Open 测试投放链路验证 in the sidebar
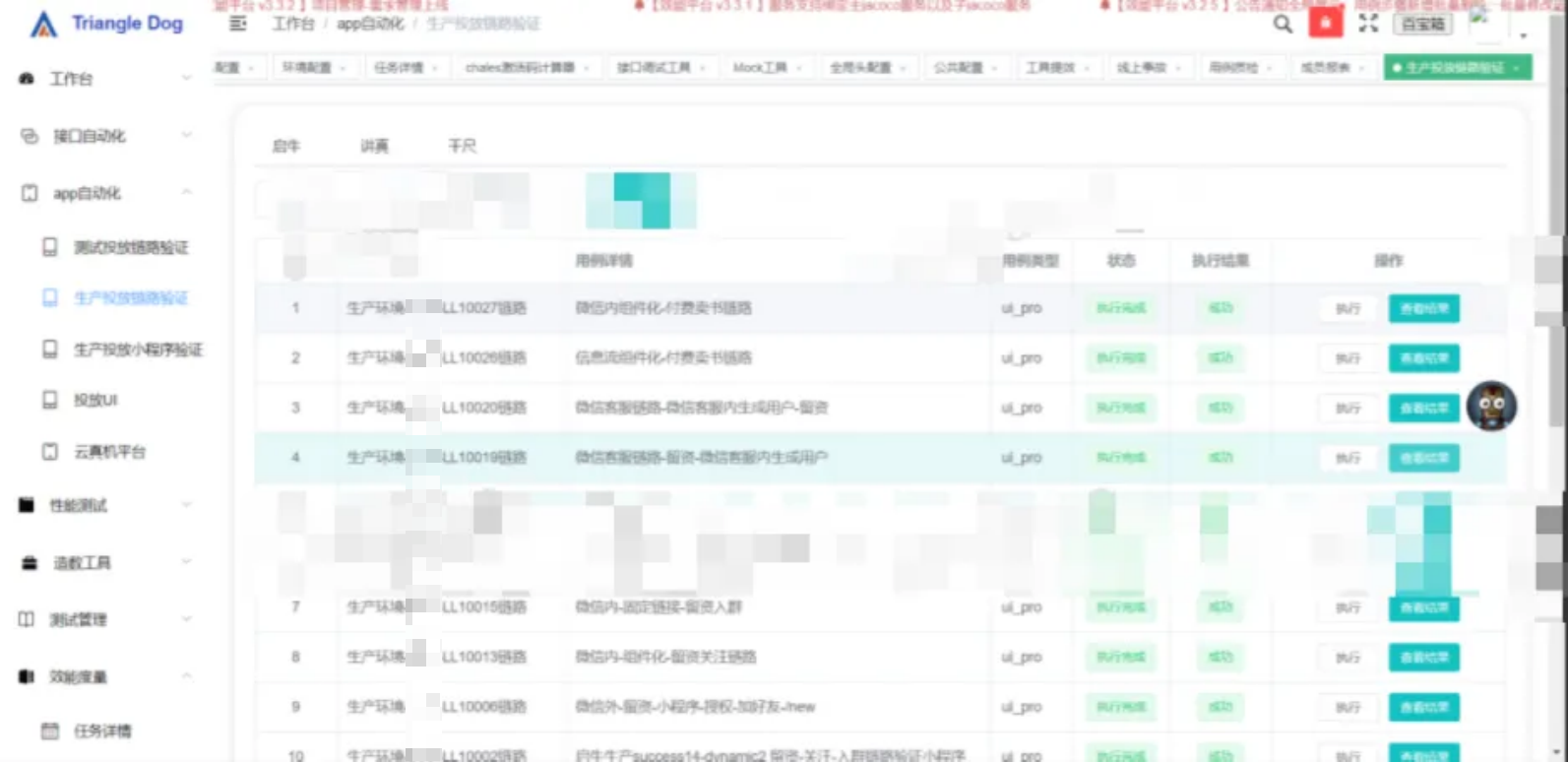The height and width of the screenshot is (762, 1568). (x=131, y=247)
